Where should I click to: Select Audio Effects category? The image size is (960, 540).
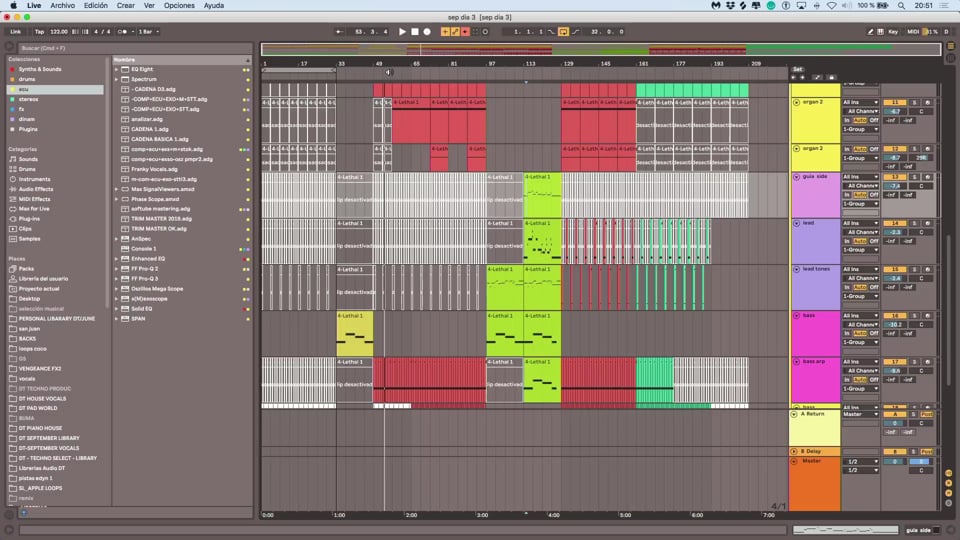click(34, 189)
